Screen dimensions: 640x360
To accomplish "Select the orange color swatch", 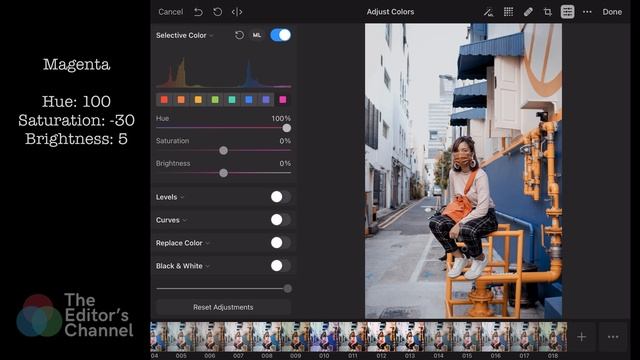I will [x=181, y=100].
